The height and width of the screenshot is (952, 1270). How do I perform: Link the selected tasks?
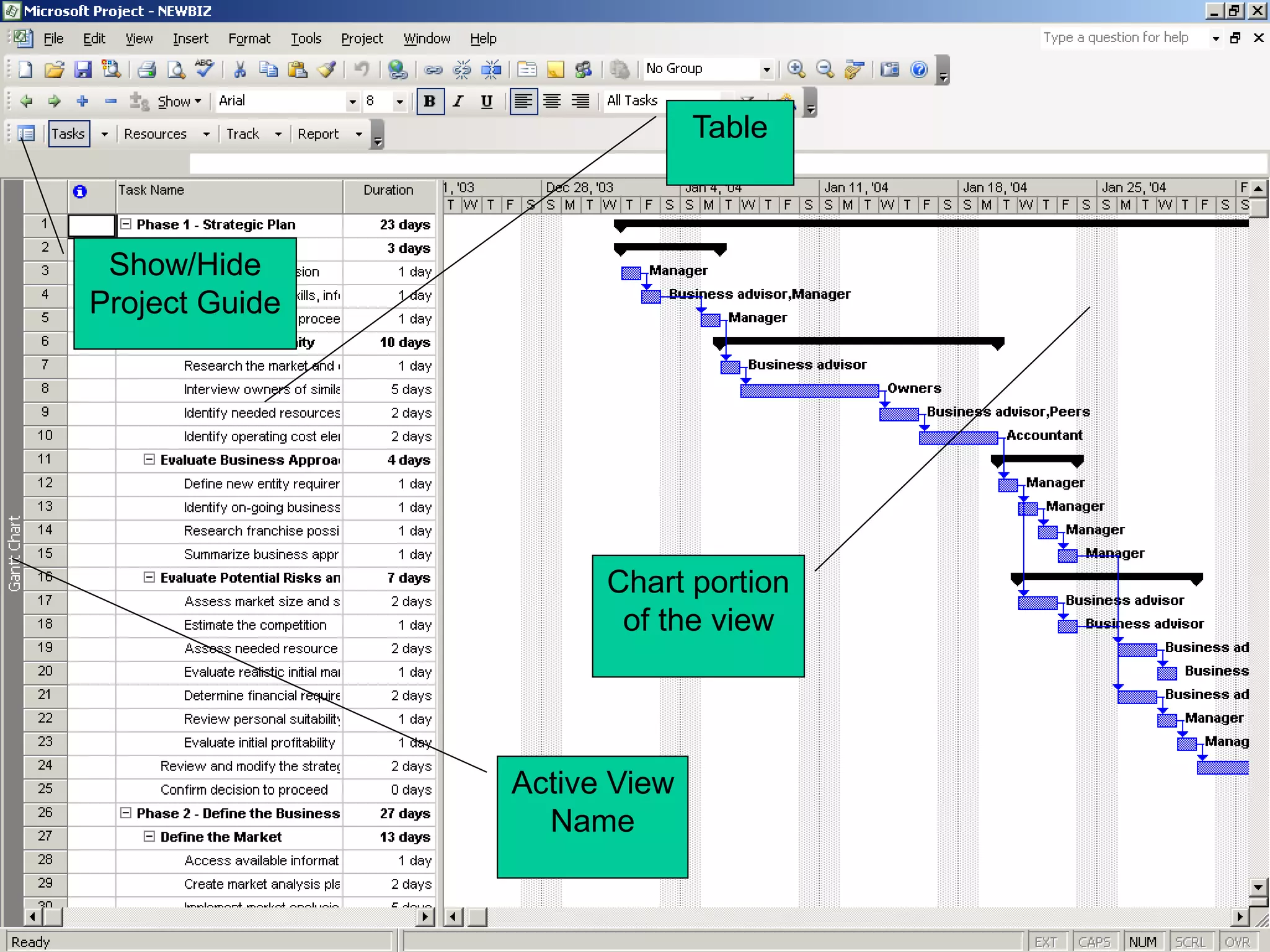click(x=433, y=69)
